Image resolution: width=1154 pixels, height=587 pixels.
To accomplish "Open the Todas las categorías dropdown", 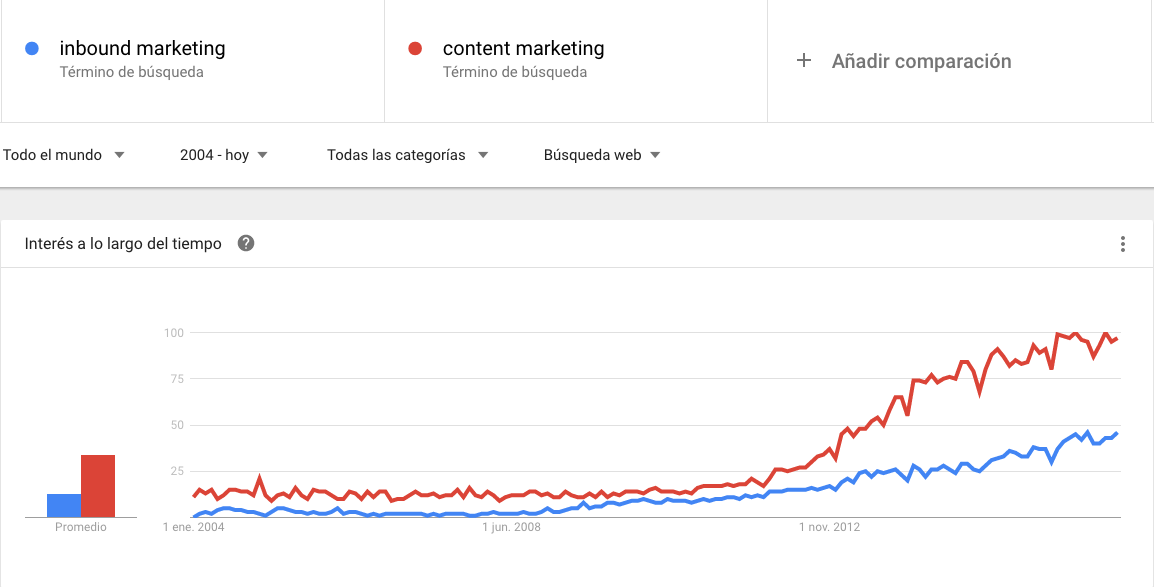I will click(407, 155).
